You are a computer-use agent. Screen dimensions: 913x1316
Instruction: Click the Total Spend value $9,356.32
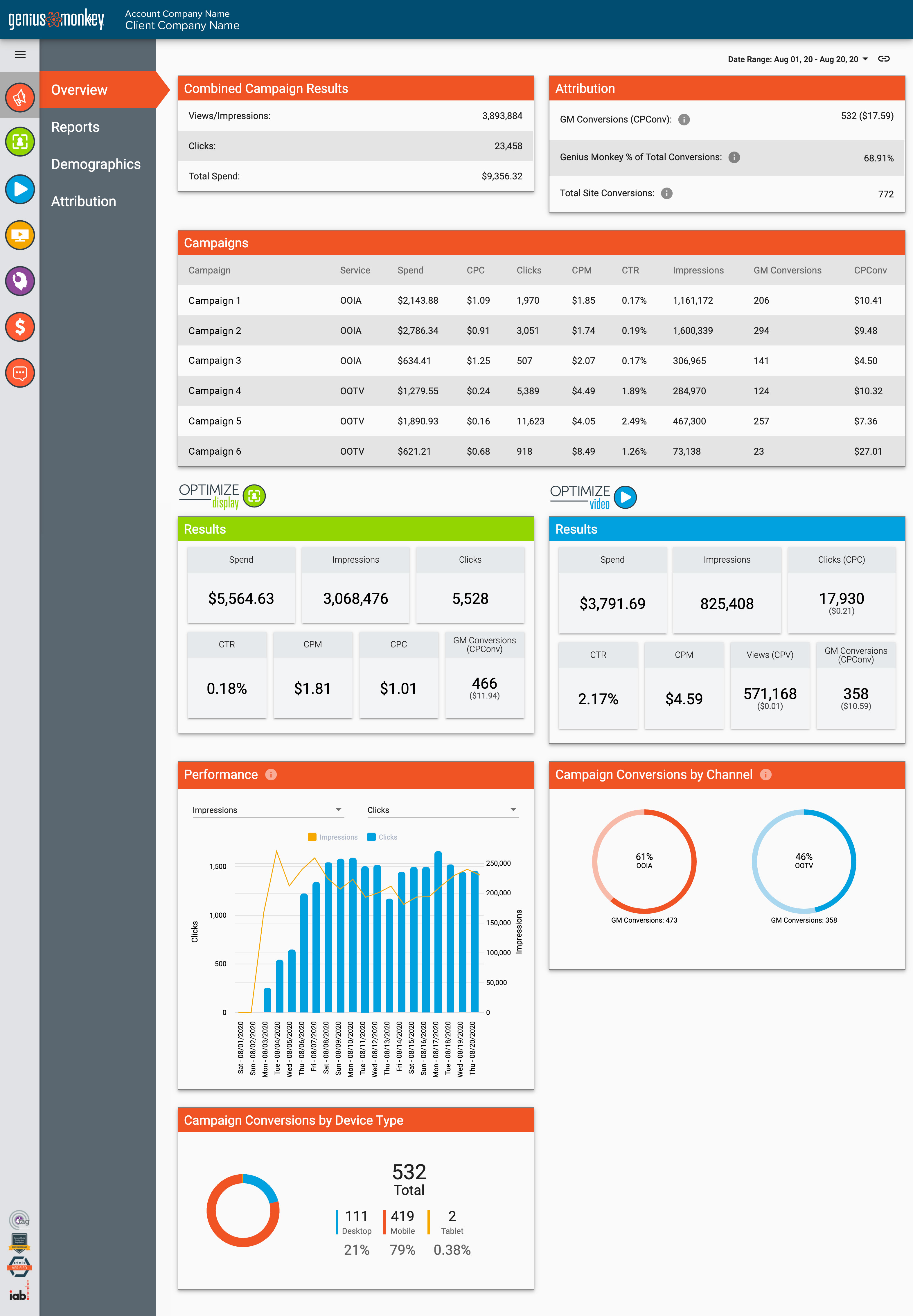[x=502, y=176]
